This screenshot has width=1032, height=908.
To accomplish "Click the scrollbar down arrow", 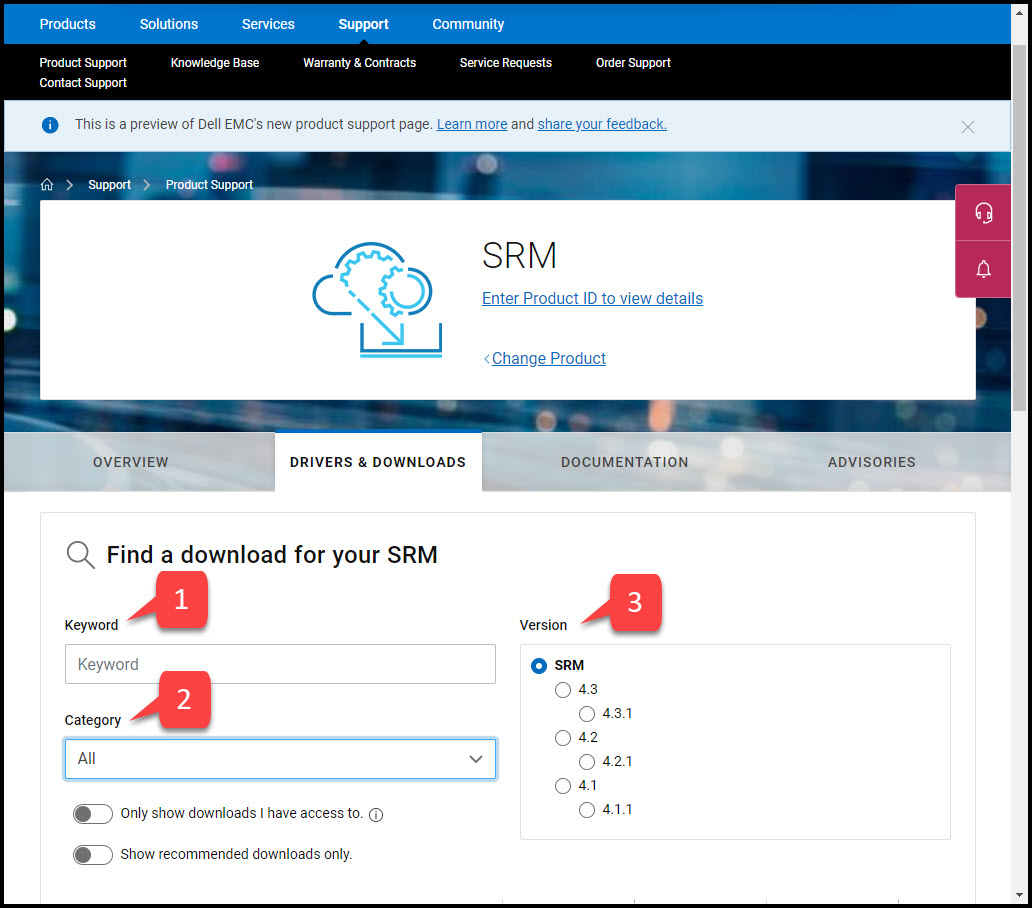I will coord(1019,895).
